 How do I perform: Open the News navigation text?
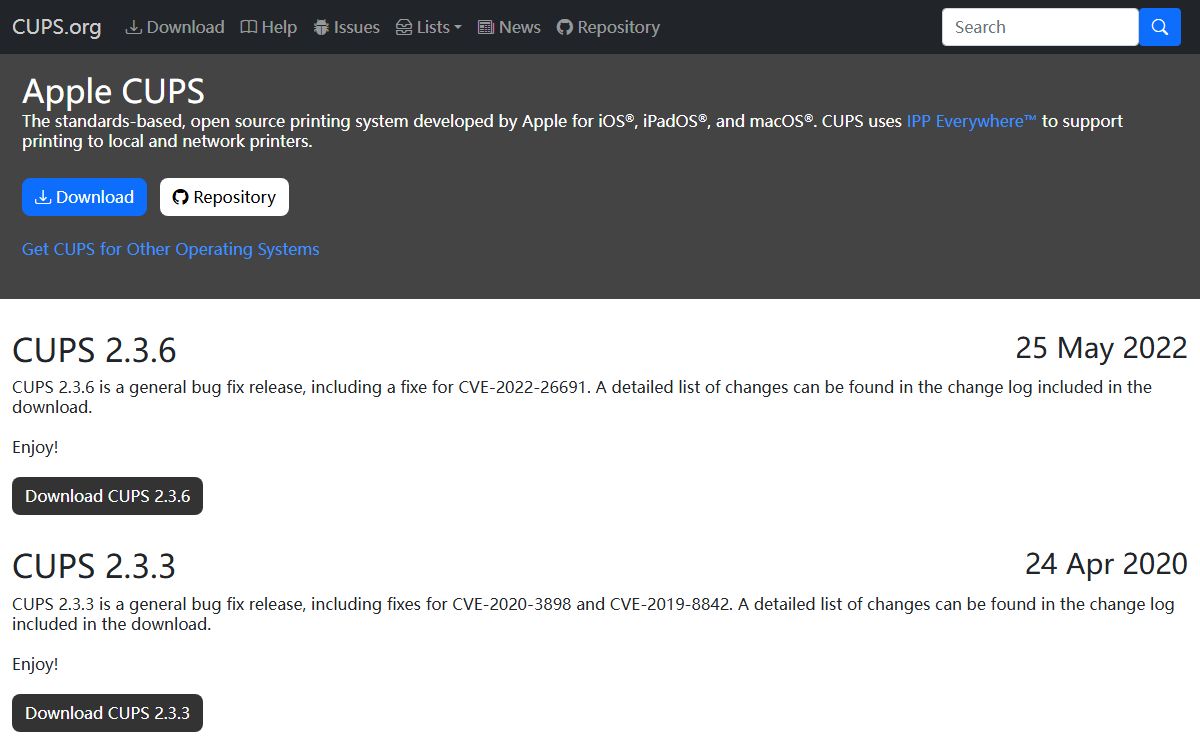(x=520, y=27)
